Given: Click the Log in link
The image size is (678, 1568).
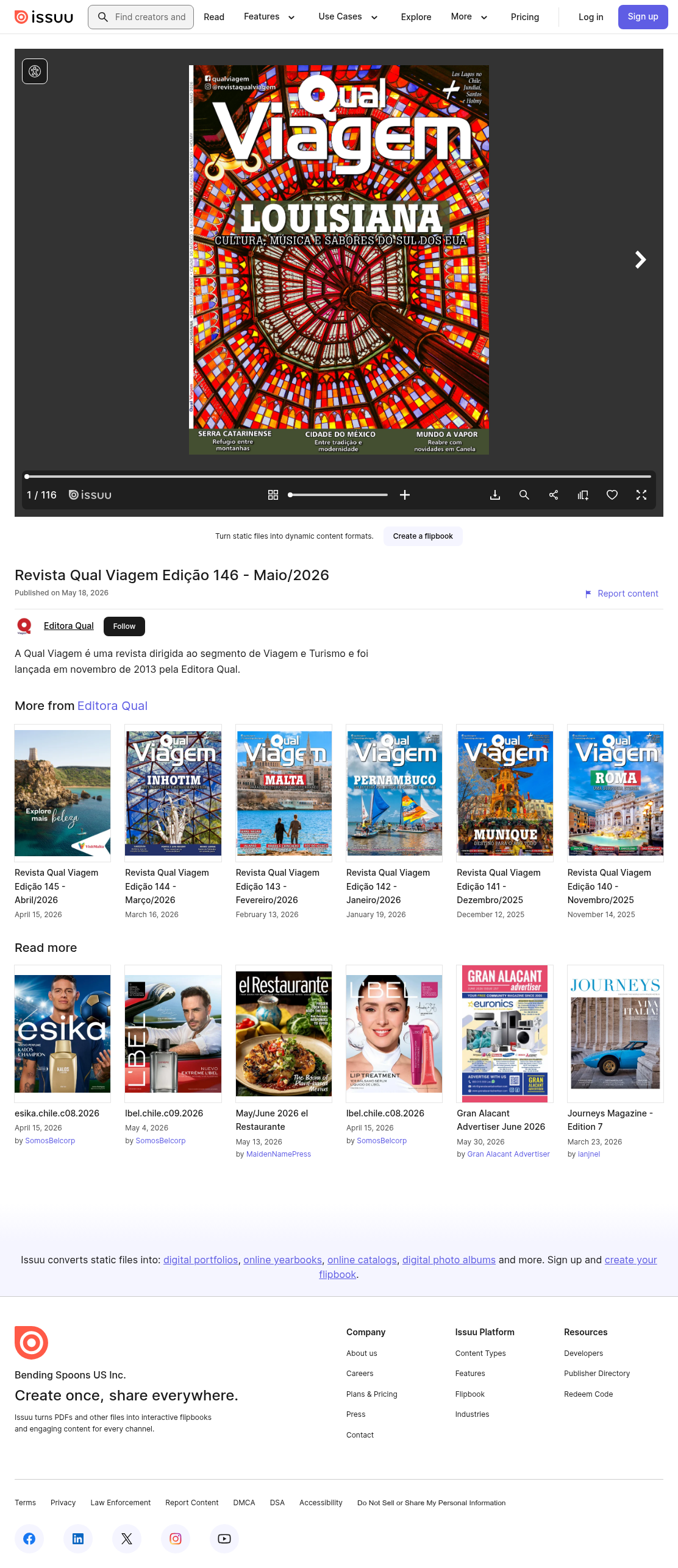Looking at the screenshot, I should [591, 17].
